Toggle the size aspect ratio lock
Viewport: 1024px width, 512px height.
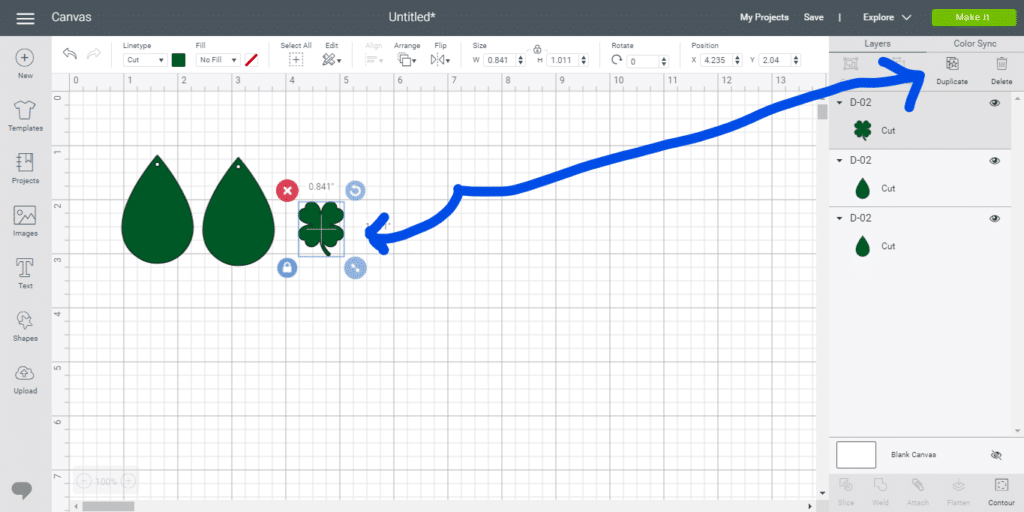[537, 49]
